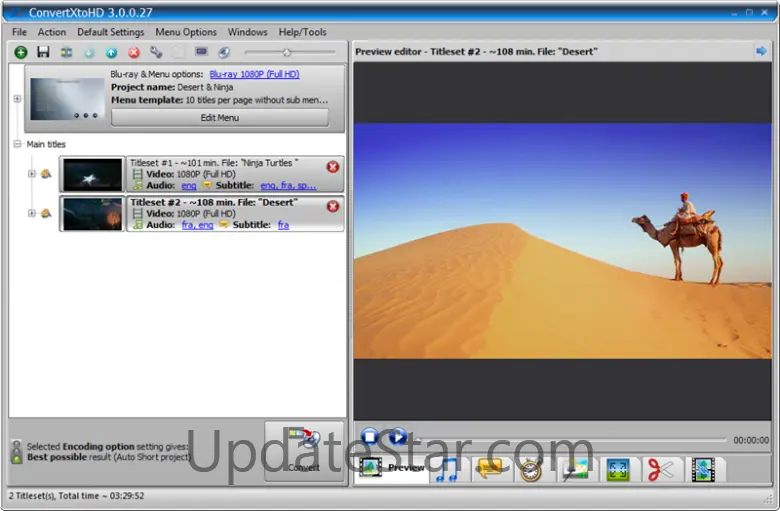Move titleset up with the blue arrow icon
This screenshot has height=511, width=780.
click(111, 52)
